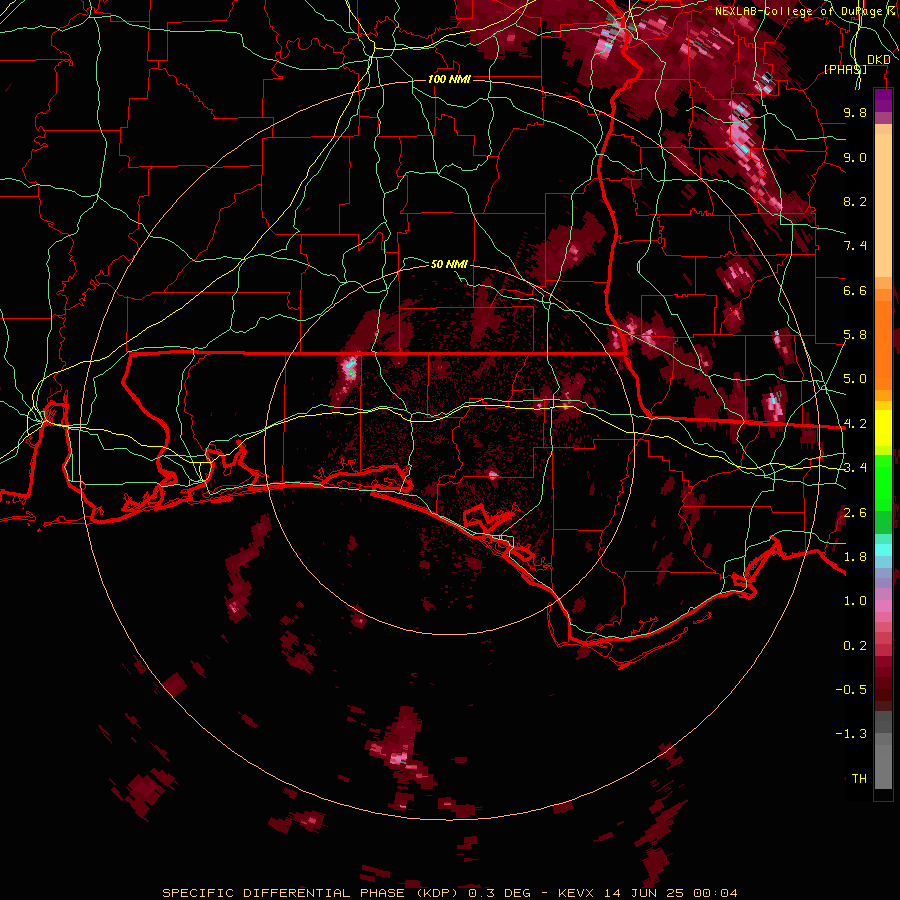Viewport: 900px width, 900px height.
Task: Click the "[PHAS]" unit label
Action: pyautogui.click(x=845, y=69)
